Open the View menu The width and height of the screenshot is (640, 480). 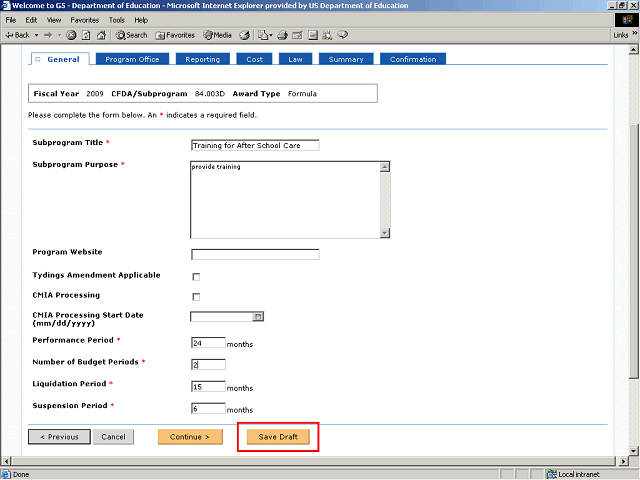click(53, 20)
